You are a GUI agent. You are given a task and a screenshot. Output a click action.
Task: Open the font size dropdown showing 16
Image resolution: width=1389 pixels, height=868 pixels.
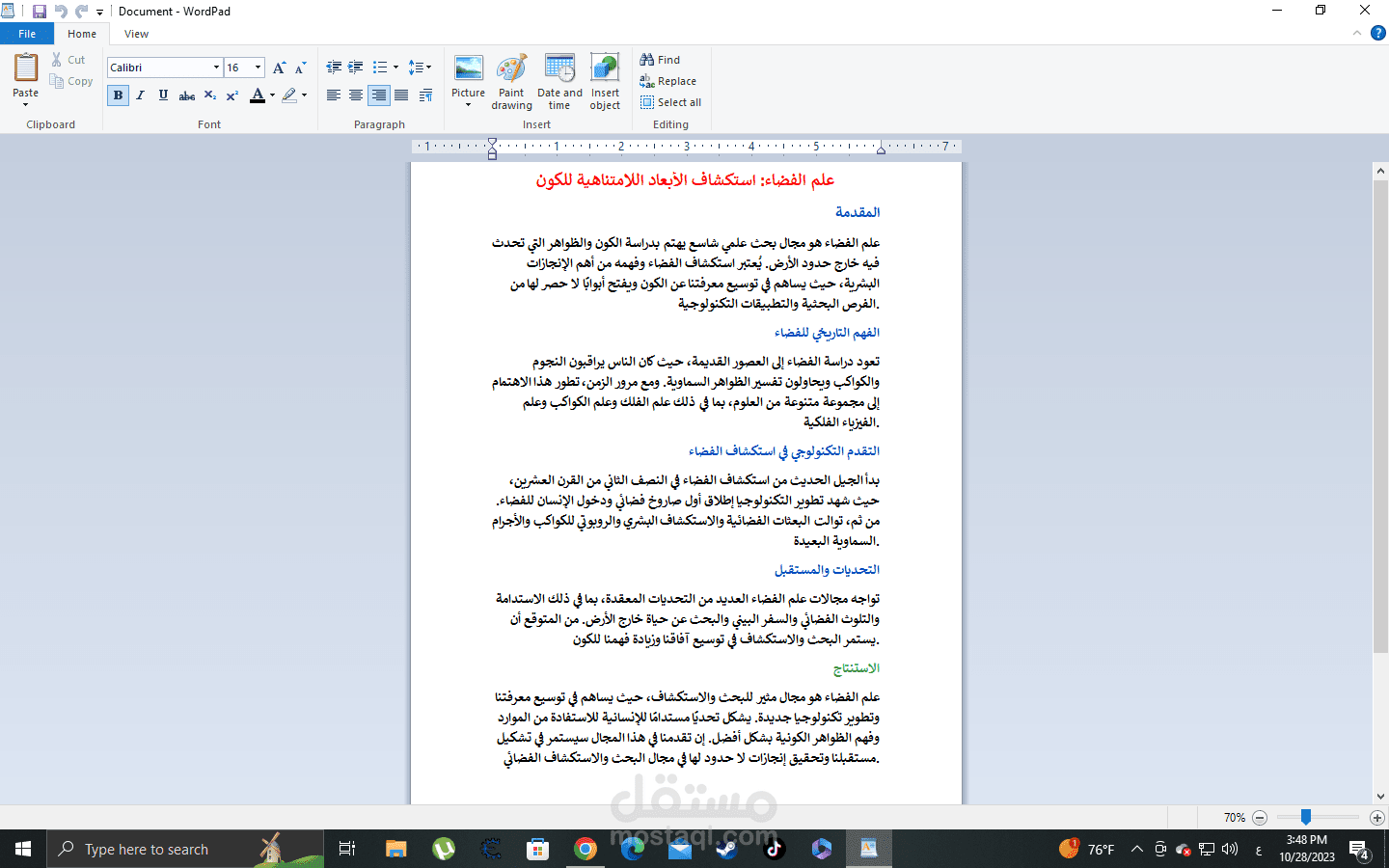click(258, 68)
